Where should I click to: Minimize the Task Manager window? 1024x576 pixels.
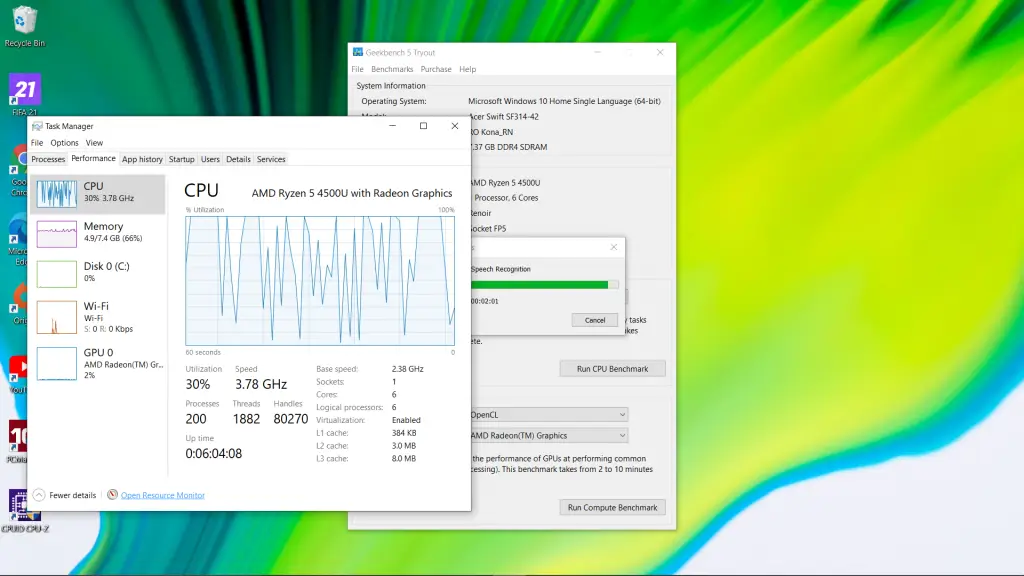392,126
